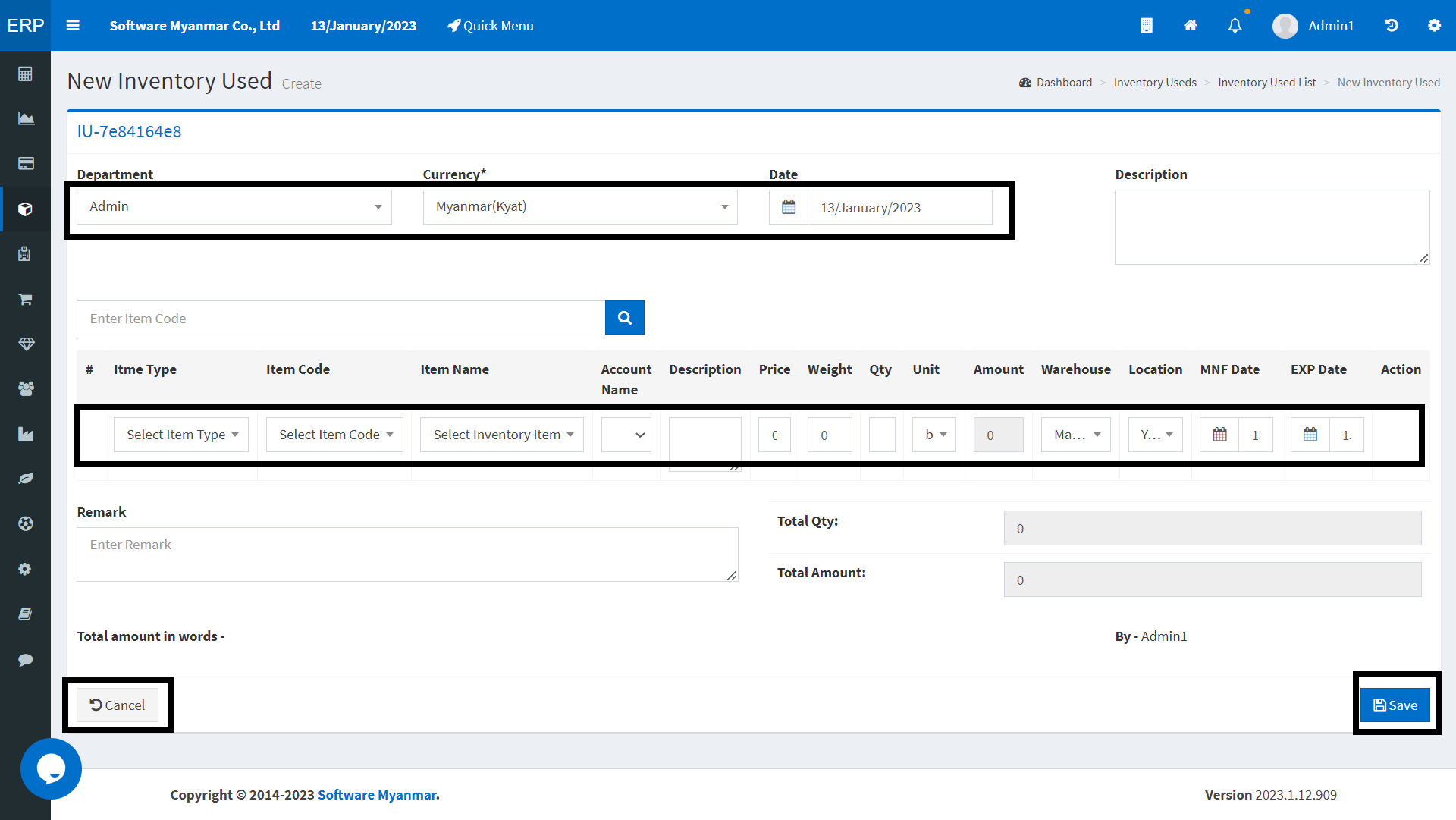Click the calendar icon beside the Date field
The height and width of the screenshot is (820, 1456).
tap(789, 207)
